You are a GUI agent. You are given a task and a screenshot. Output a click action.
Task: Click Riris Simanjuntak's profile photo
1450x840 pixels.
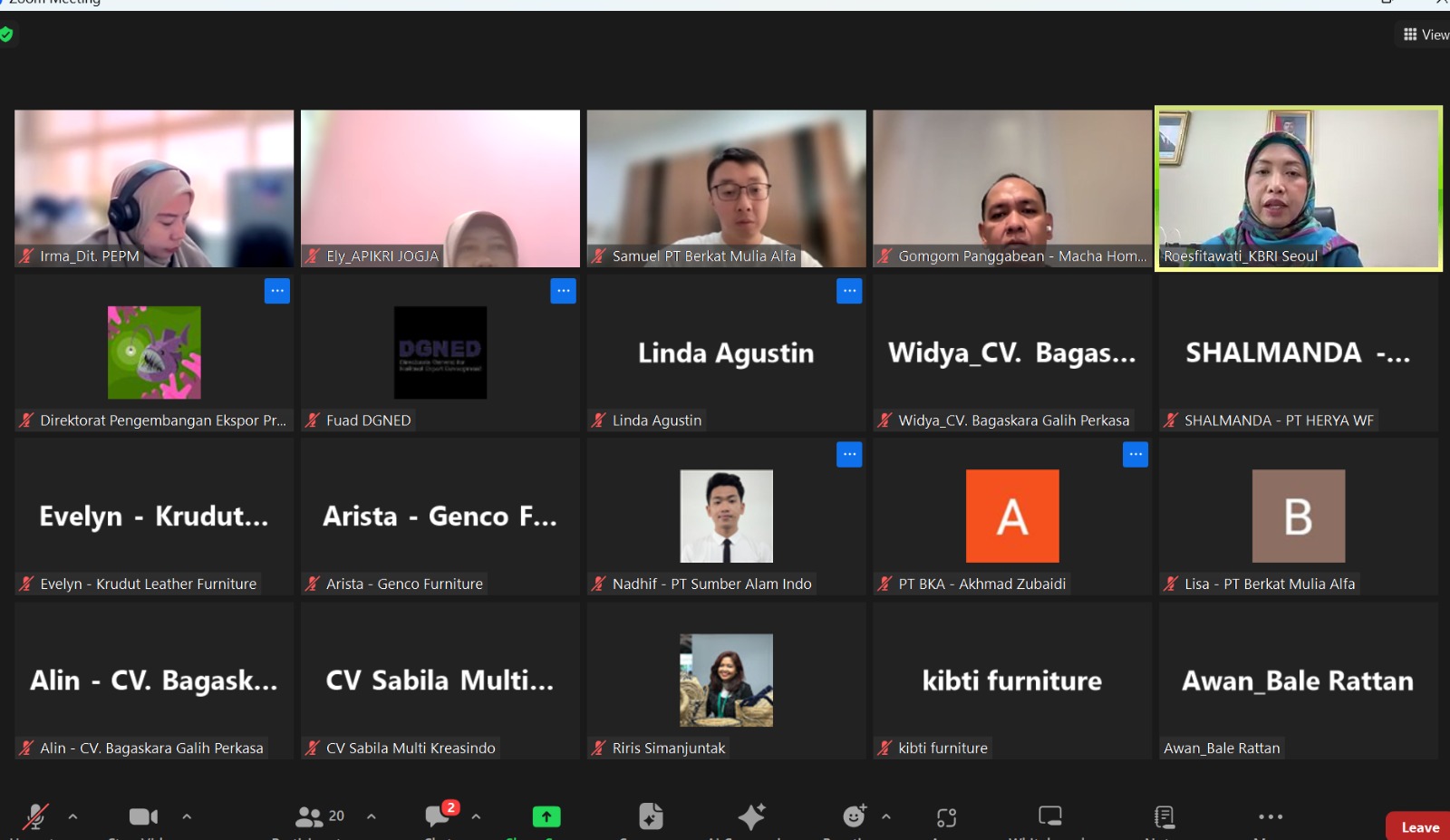(x=727, y=681)
